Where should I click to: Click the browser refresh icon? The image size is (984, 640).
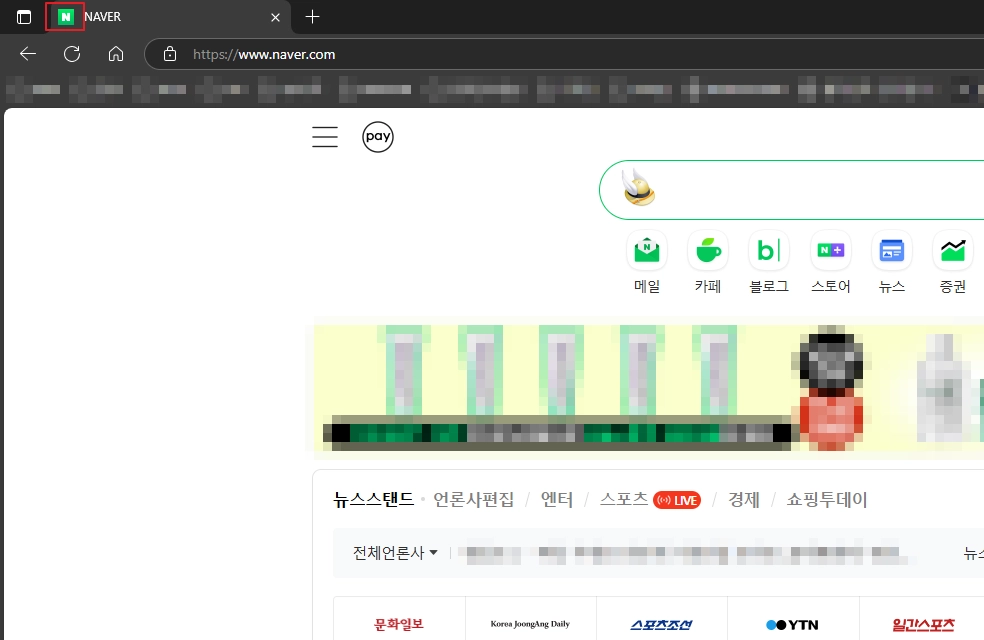[71, 54]
